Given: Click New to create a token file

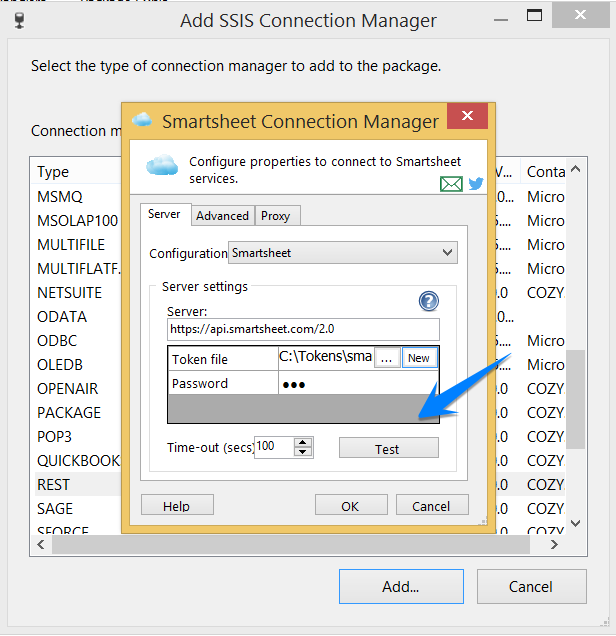Looking at the screenshot, I should [419, 358].
